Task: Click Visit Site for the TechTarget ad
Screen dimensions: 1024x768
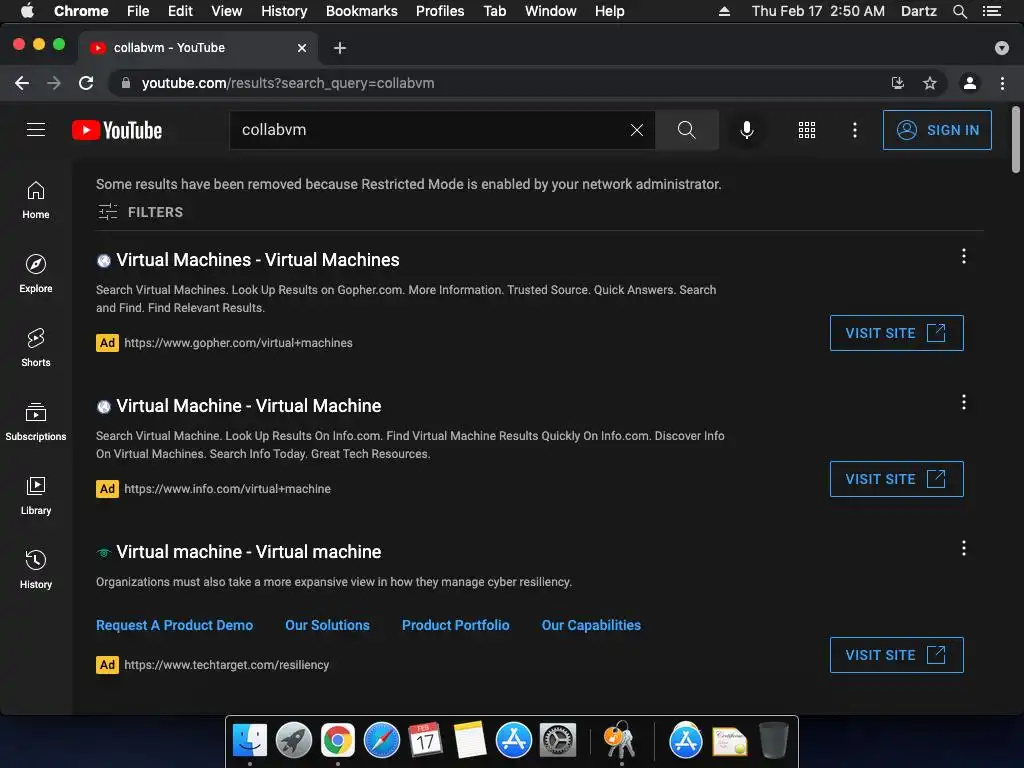Action: 896,655
